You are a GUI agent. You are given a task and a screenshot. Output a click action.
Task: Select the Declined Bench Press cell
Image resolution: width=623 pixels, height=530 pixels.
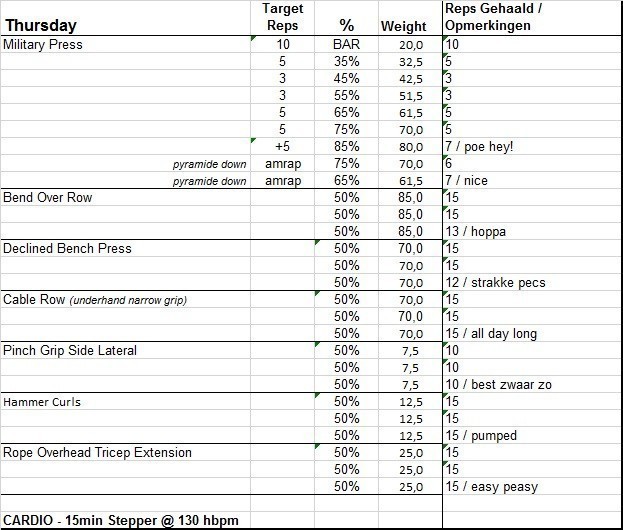[x=67, y=248]
